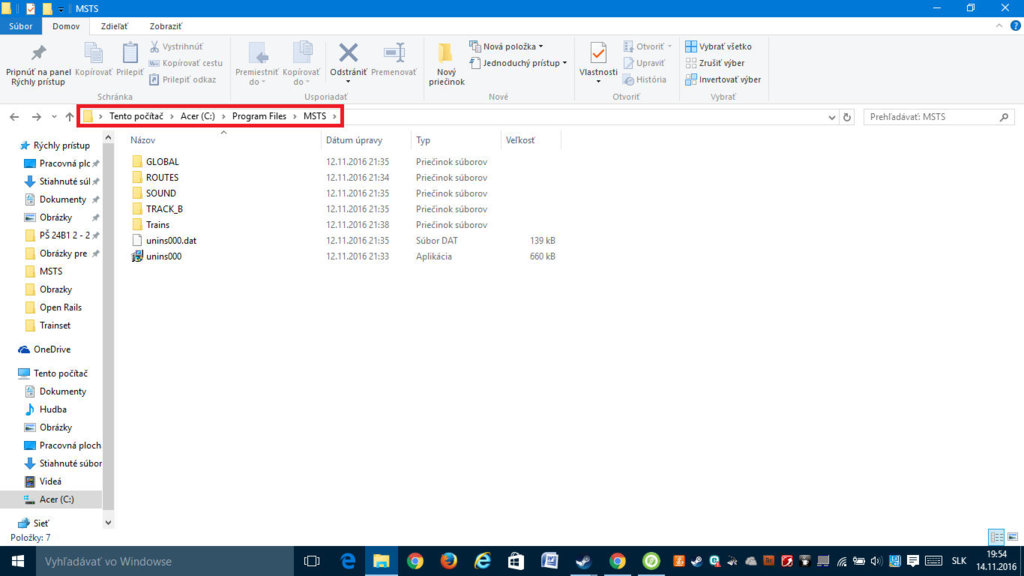Viewport: 1024px width, 576px height.
Task: Switch to details view mode
Action: tap(995, 537)
